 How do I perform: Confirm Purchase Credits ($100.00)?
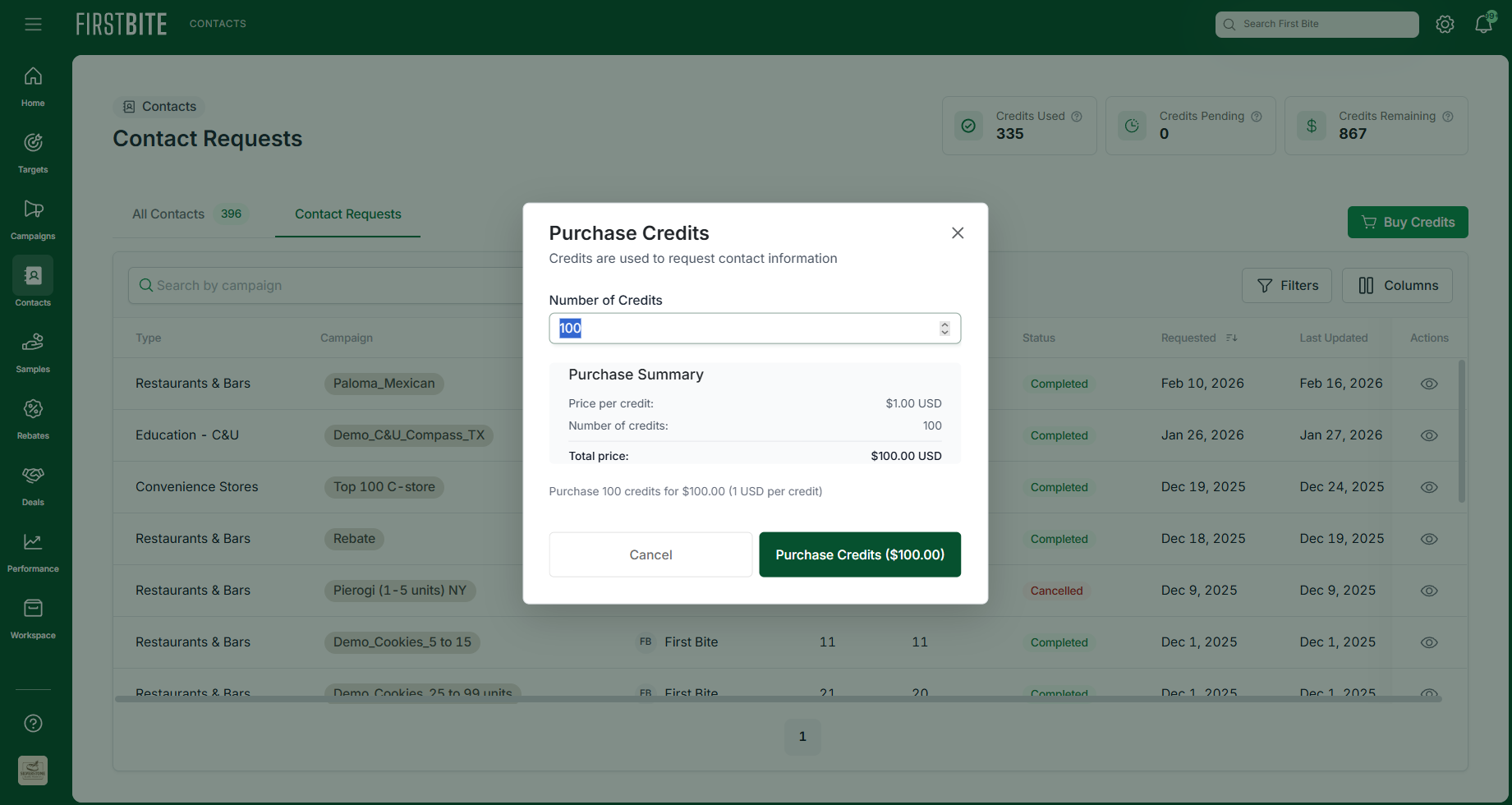(860, 554)
